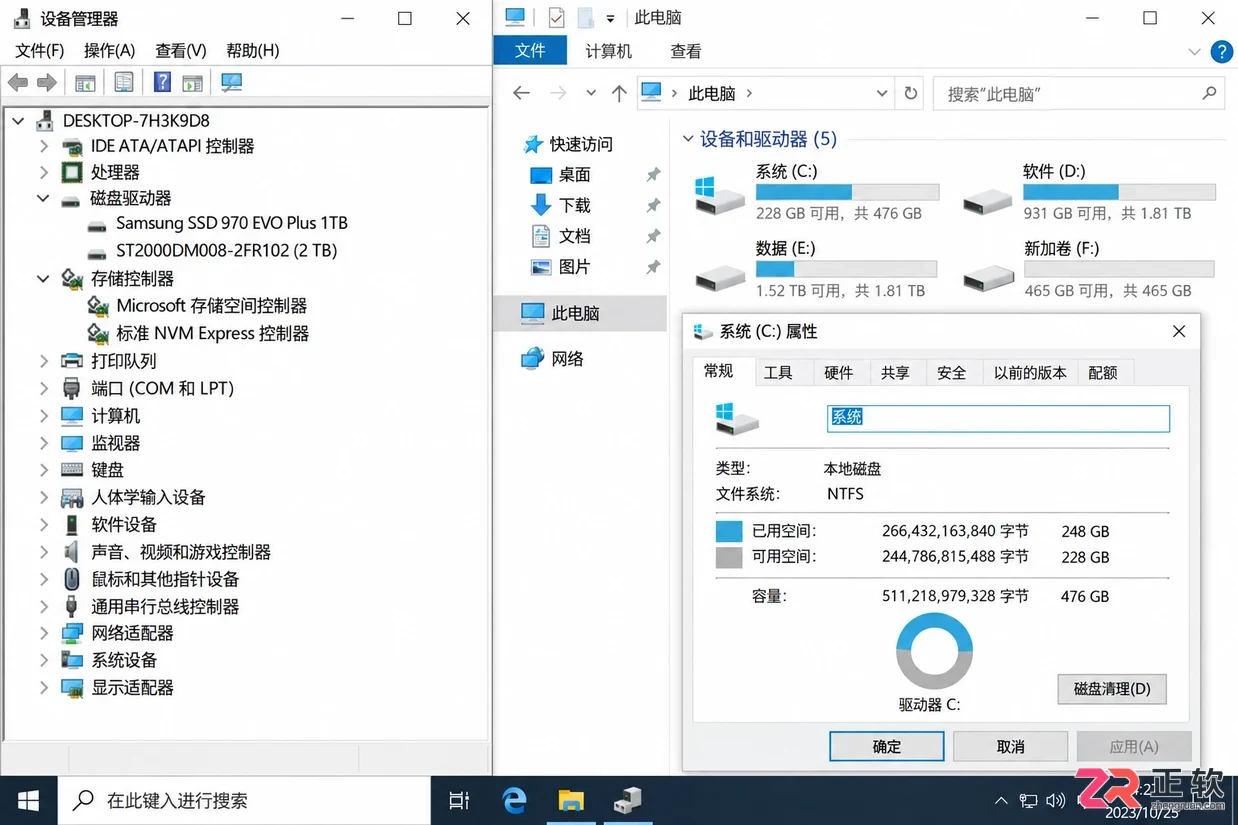1238x825 pixels.
Task: Expand the 网络适配器 node
Action: coord(43,633)
